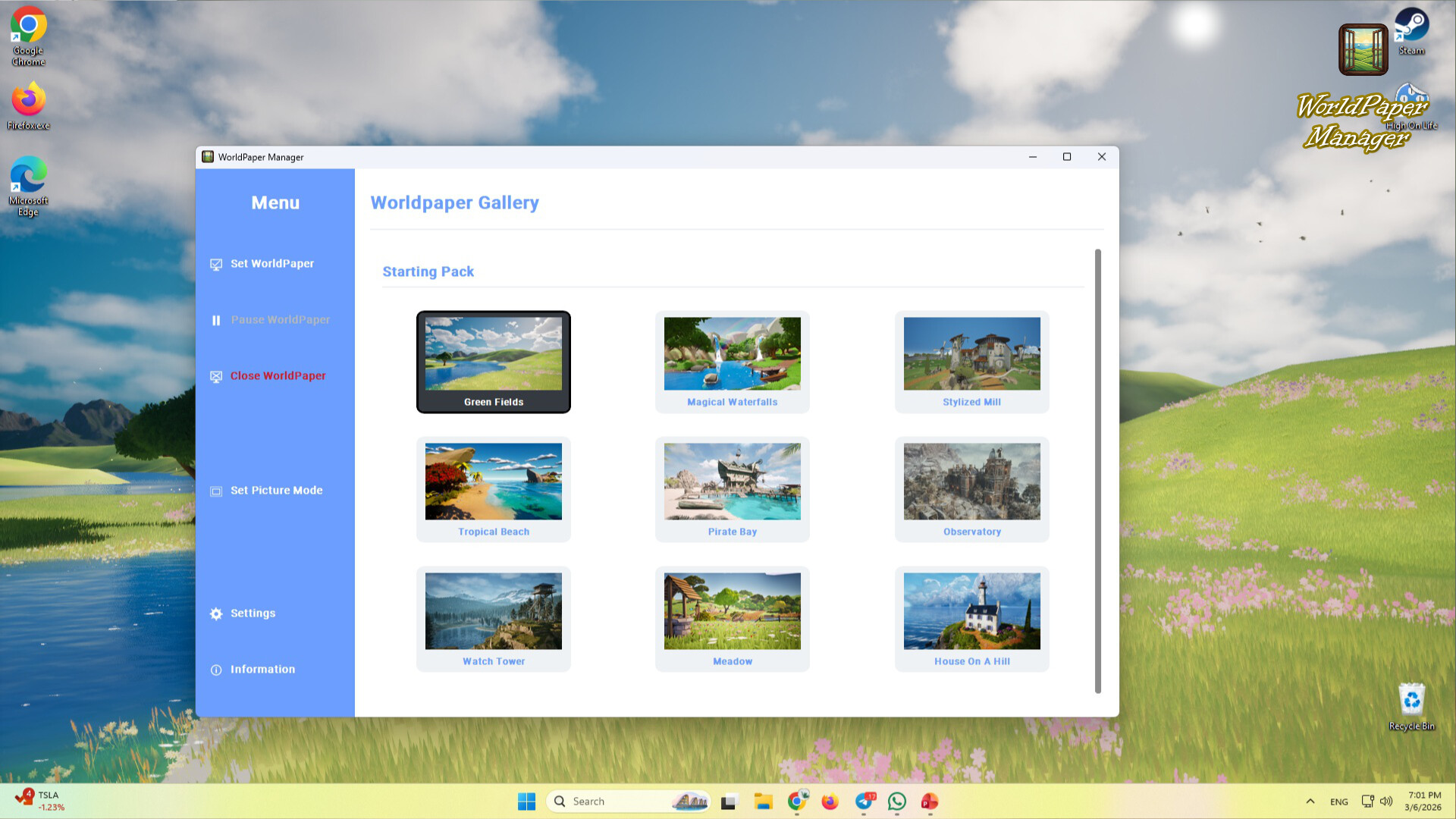Click the Close WorldPaper red text
The image size is (1456, 819).
(x=278, y=376)
